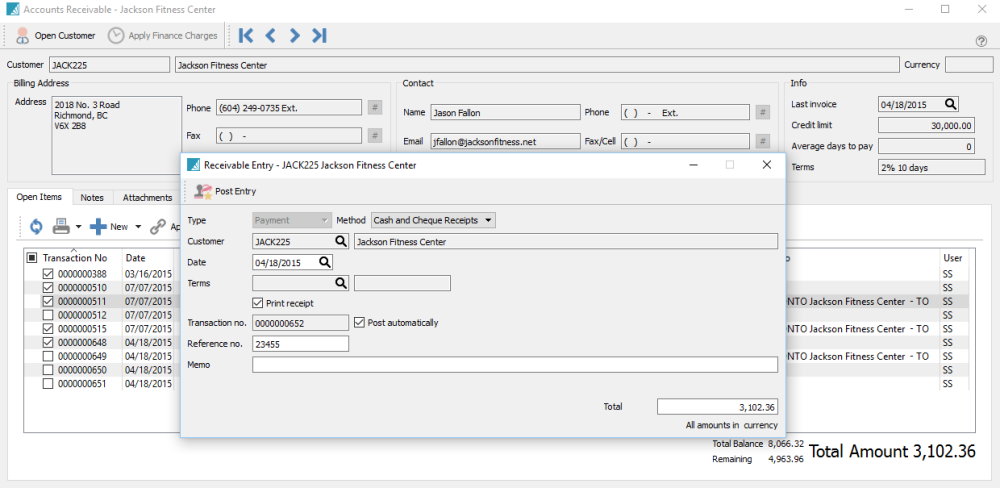The width and height of the screenshot is (1000, 488).
Task: Go to first customer record arrow
Action: [x=246, y=36]
